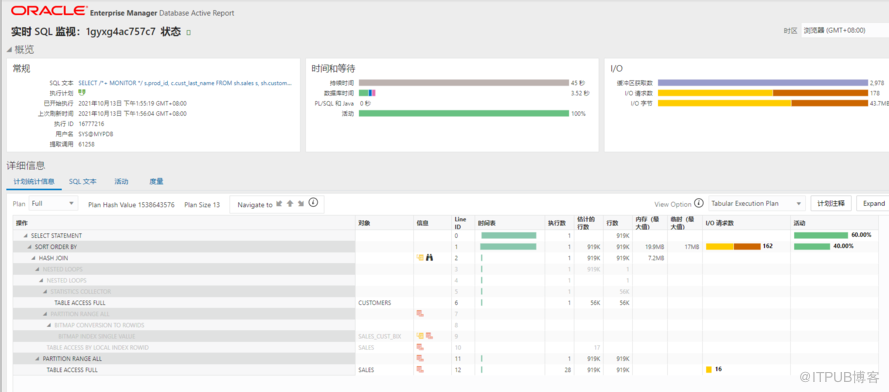The image size is (889, 392).
Task: Click the I/O 请求数 bar in the I/O panel
Action: [763, 92]
